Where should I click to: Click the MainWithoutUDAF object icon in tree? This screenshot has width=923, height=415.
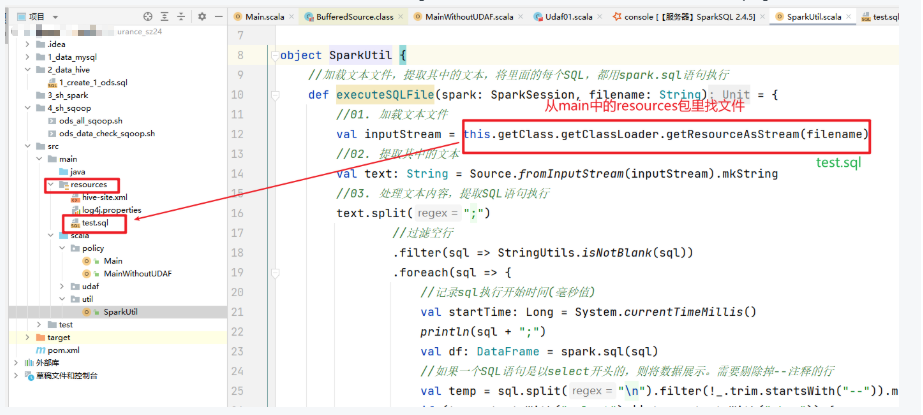click(87, 274)
